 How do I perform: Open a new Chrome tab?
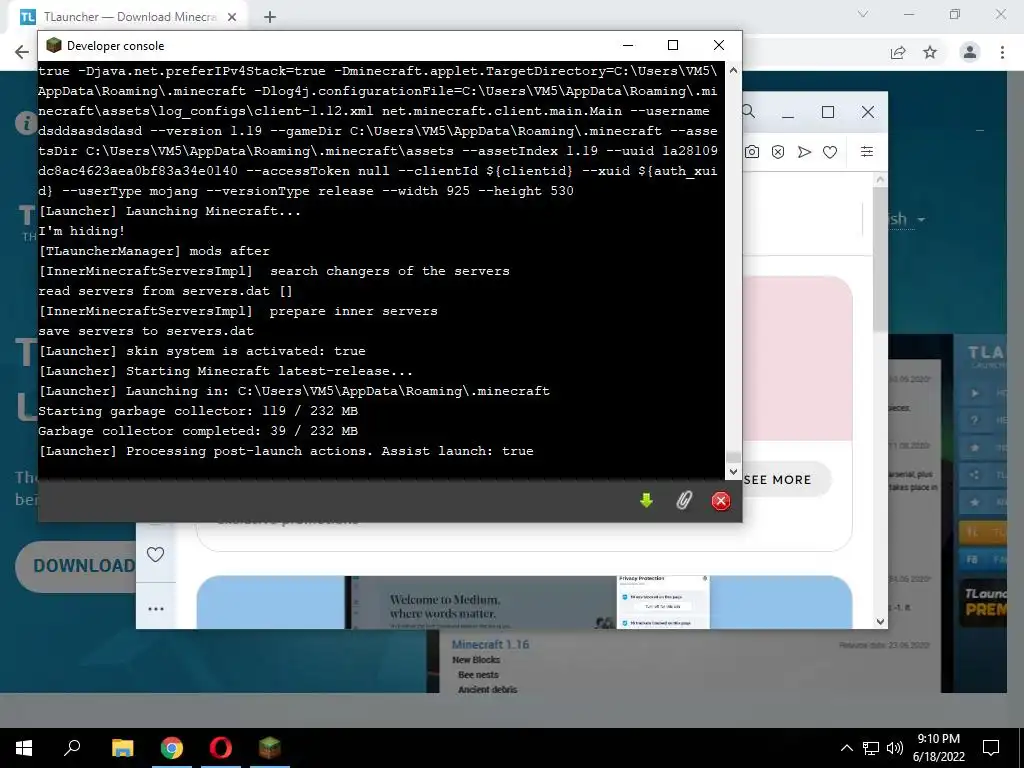[270, 17]
